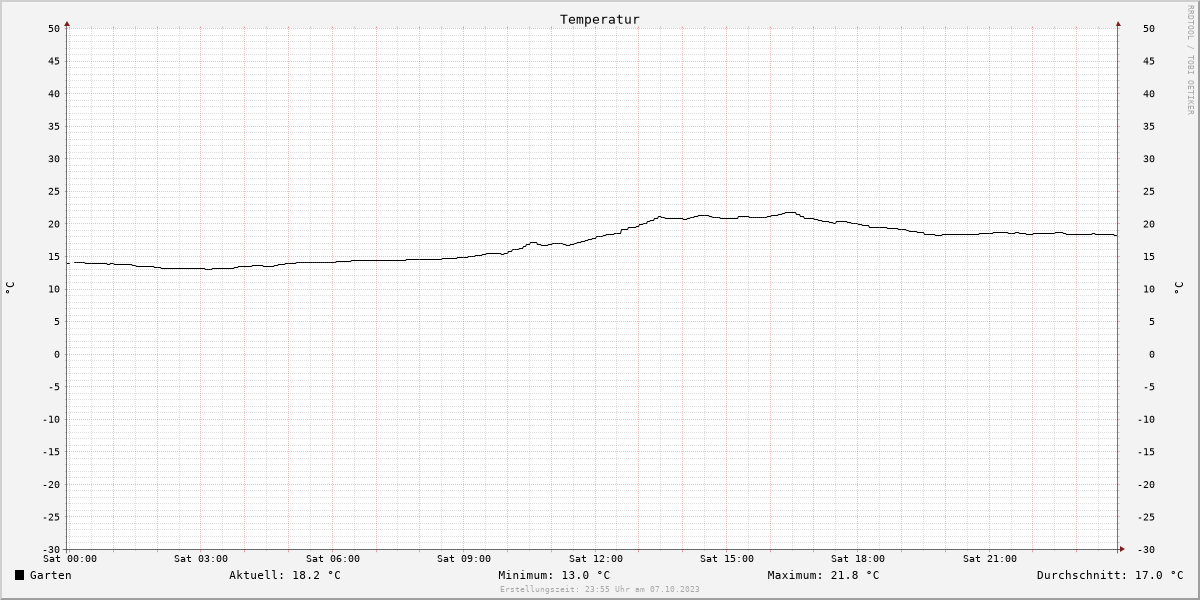Click the Sat 03:00 time axis label
This screenshot has height=600, width=1200.
(x=201, y=559)
